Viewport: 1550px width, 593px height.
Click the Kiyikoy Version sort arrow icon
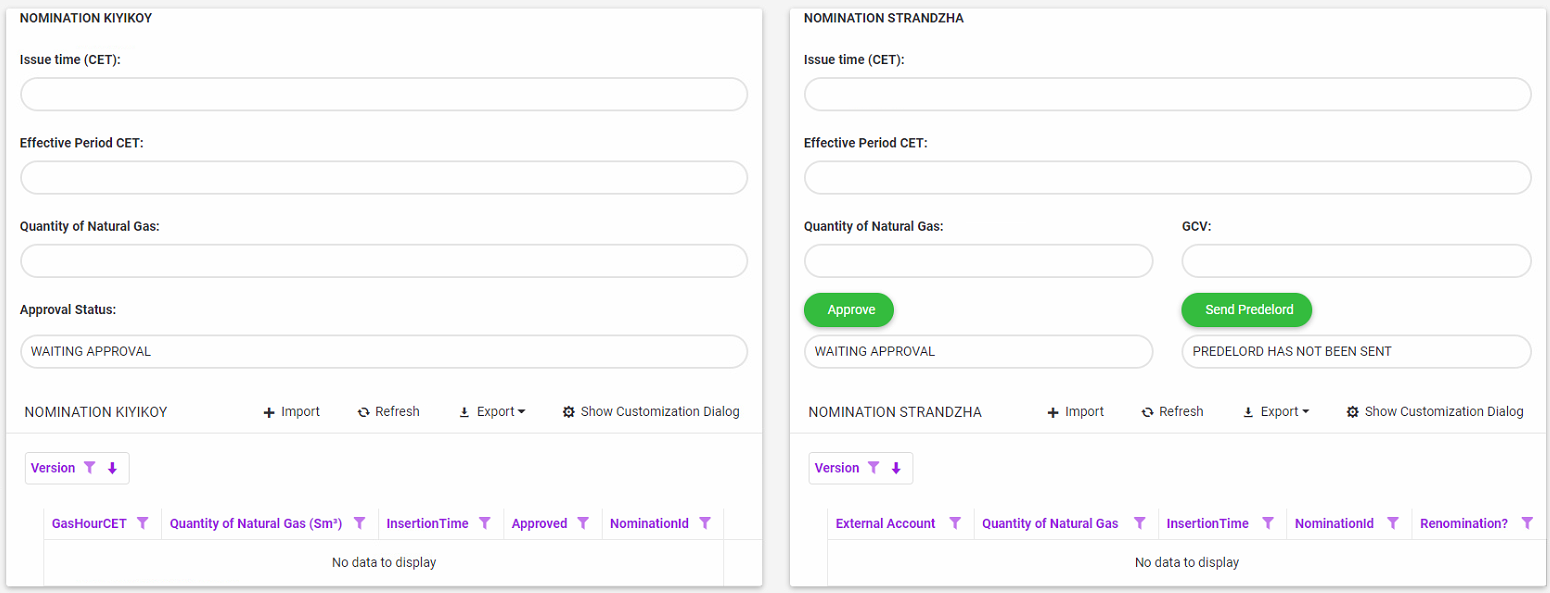[112, 468]
